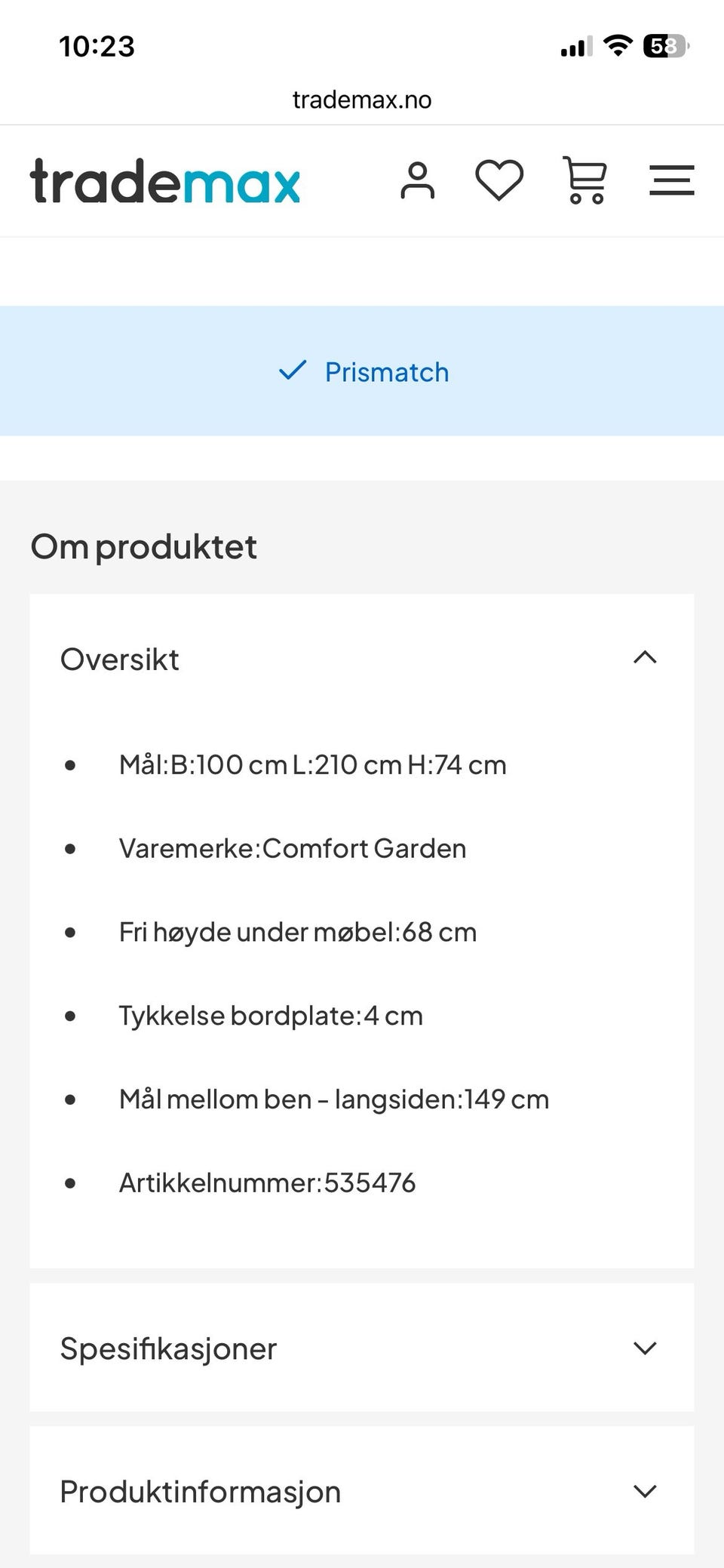Expand the Produktinformasjon chevron

(x=645, y=1491)
